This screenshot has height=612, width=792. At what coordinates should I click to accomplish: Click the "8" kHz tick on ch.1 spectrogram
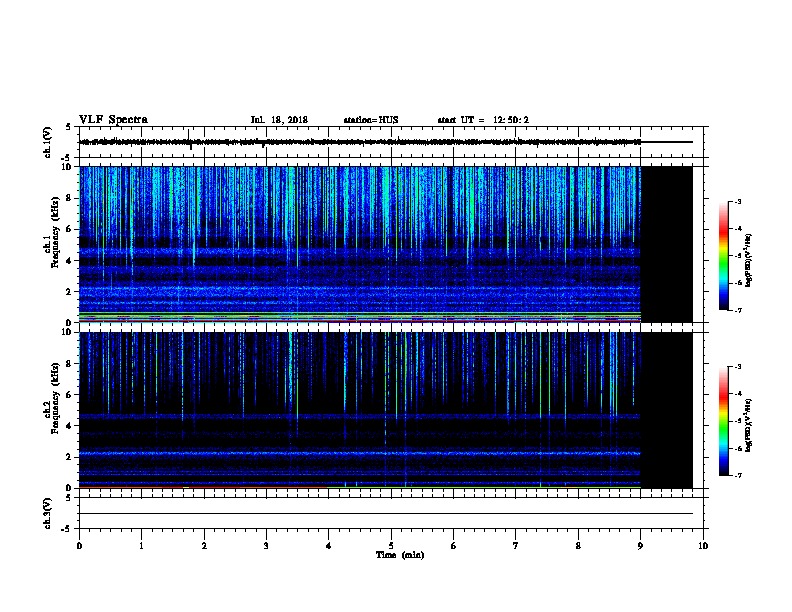69,198
